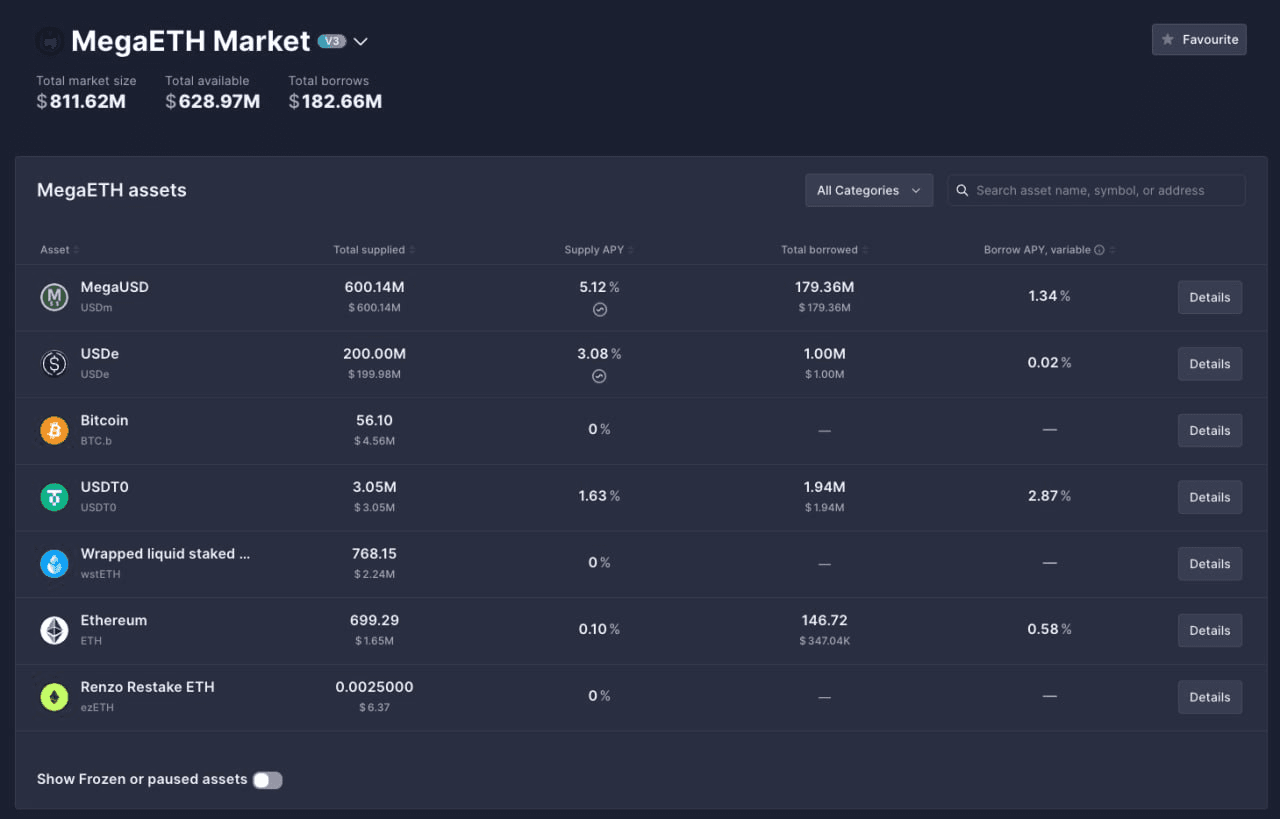Open Details for Ethereum
This screenshot has height=819, width=1280.
[1210, 630]
